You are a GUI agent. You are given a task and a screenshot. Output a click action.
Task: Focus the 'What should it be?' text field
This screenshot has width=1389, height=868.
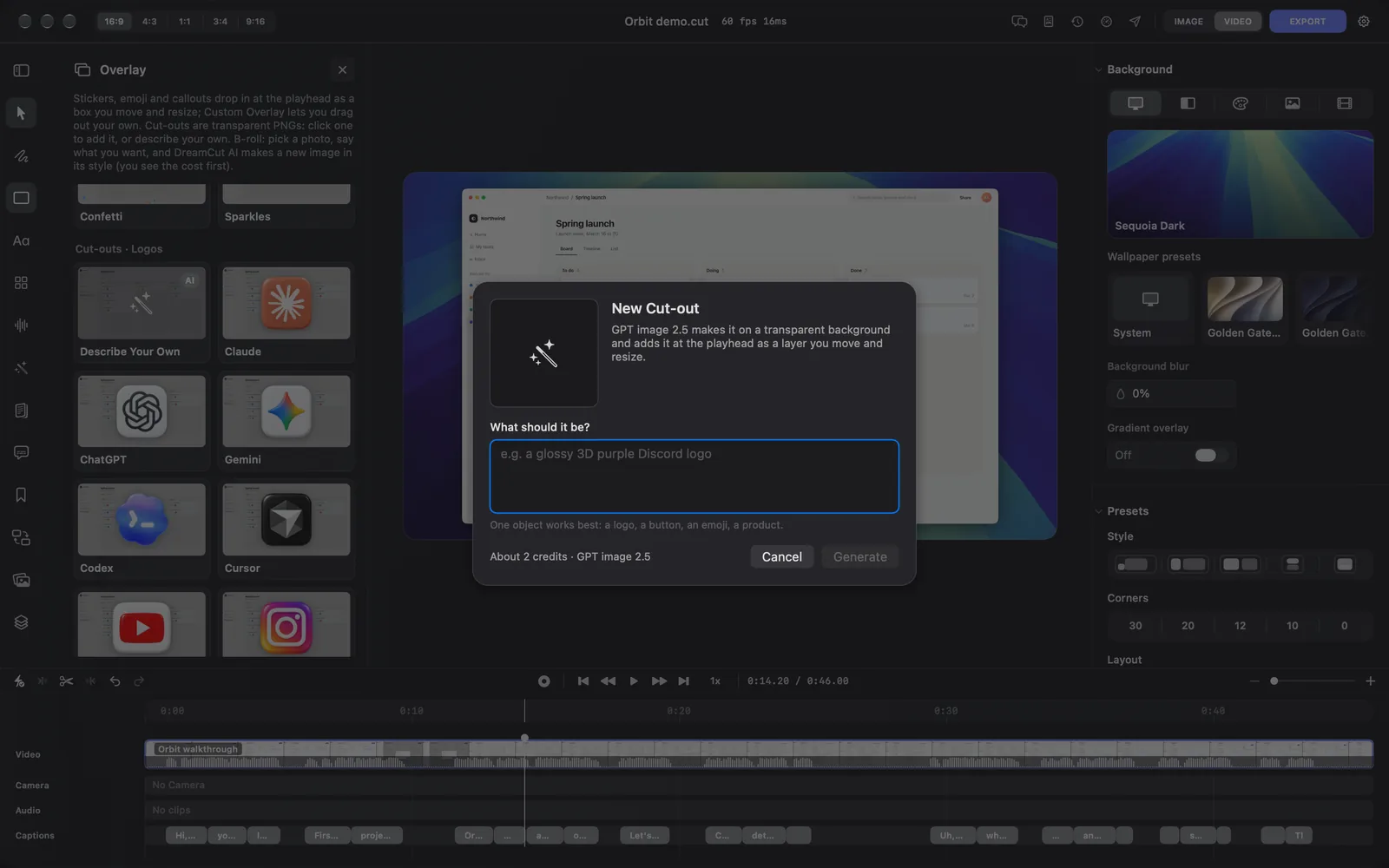(x=694, y=477)
